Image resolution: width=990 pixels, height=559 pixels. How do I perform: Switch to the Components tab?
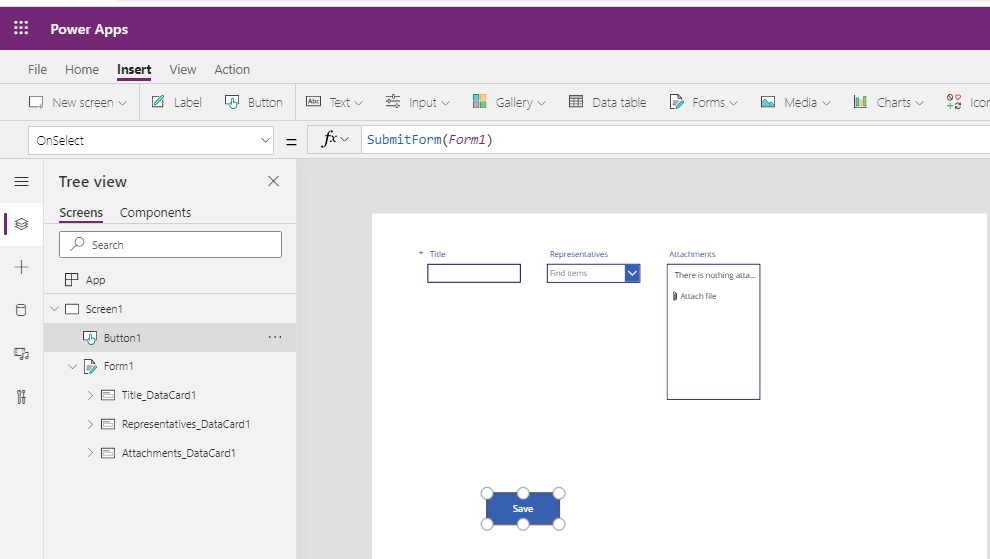pos(155,213)
